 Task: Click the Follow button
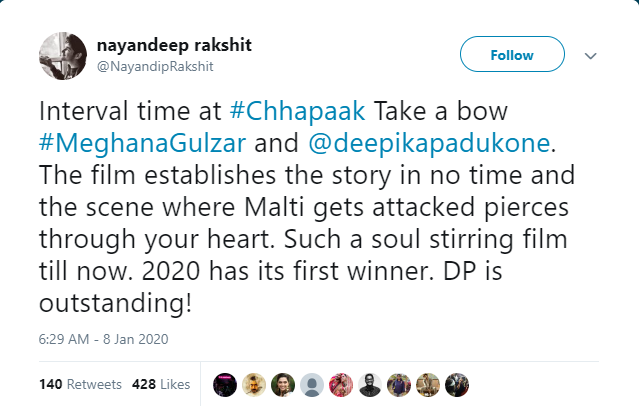512,55
